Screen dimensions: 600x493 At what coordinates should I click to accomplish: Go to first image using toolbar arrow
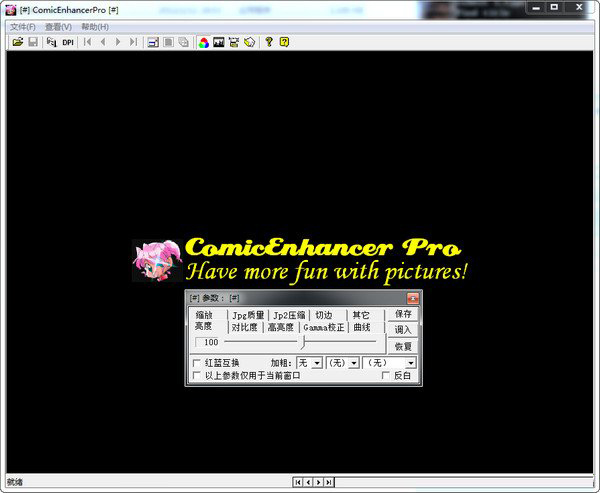pos(88,42)
